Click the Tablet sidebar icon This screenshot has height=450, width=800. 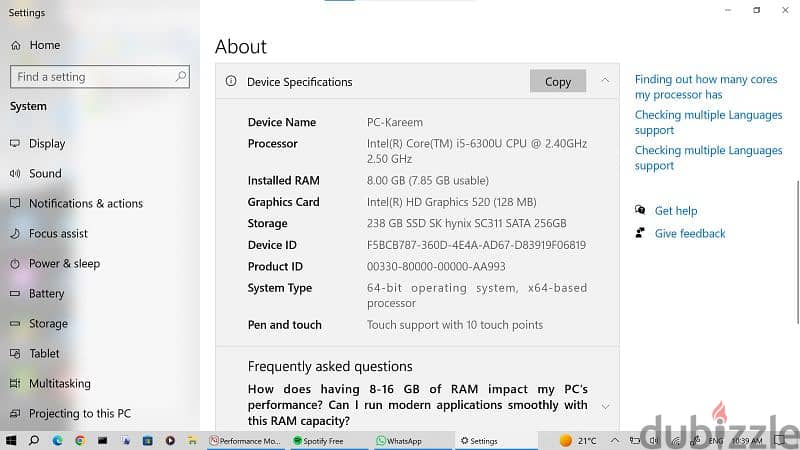pos(15,354)
